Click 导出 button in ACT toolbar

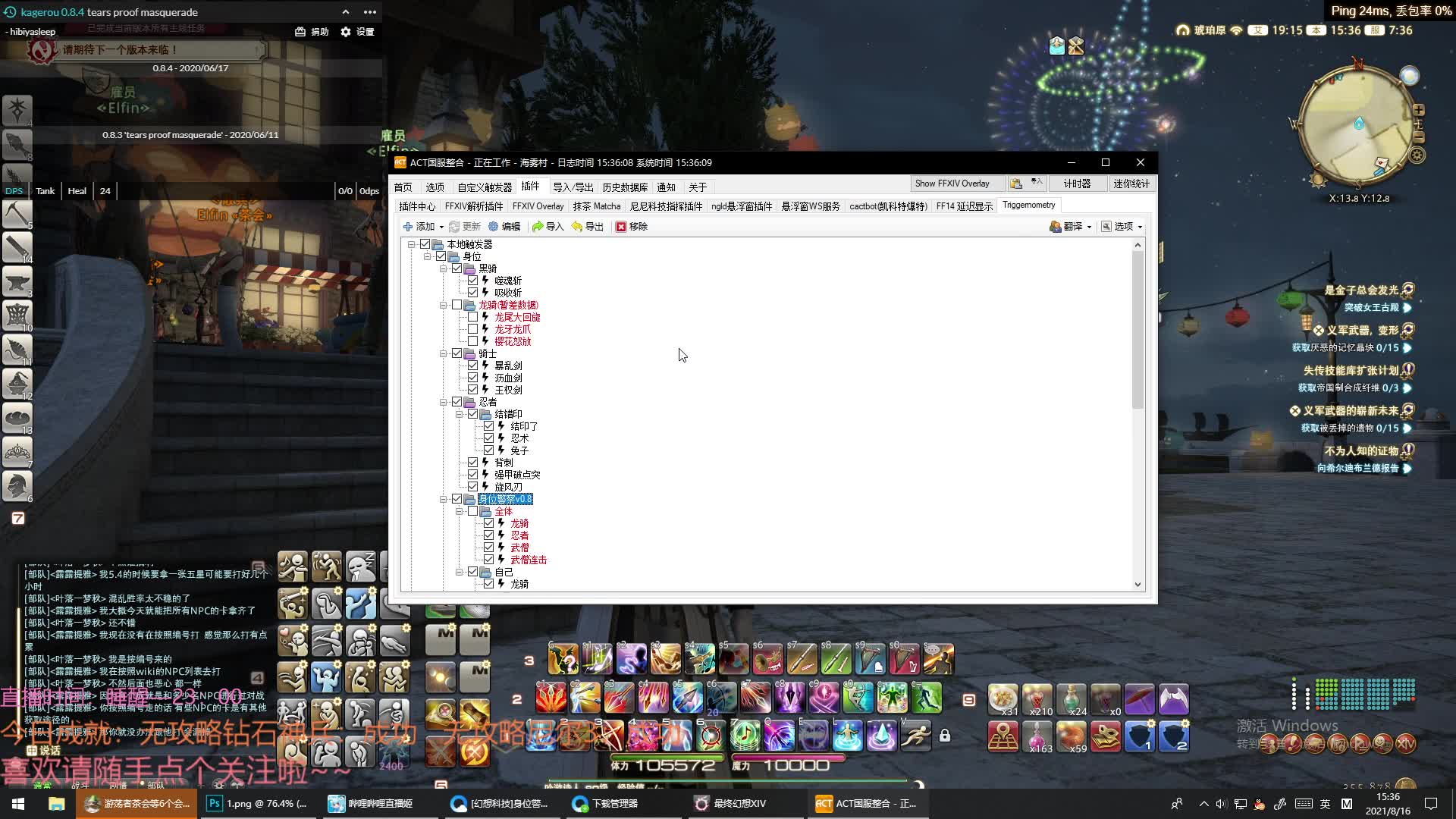coord(589,226)
